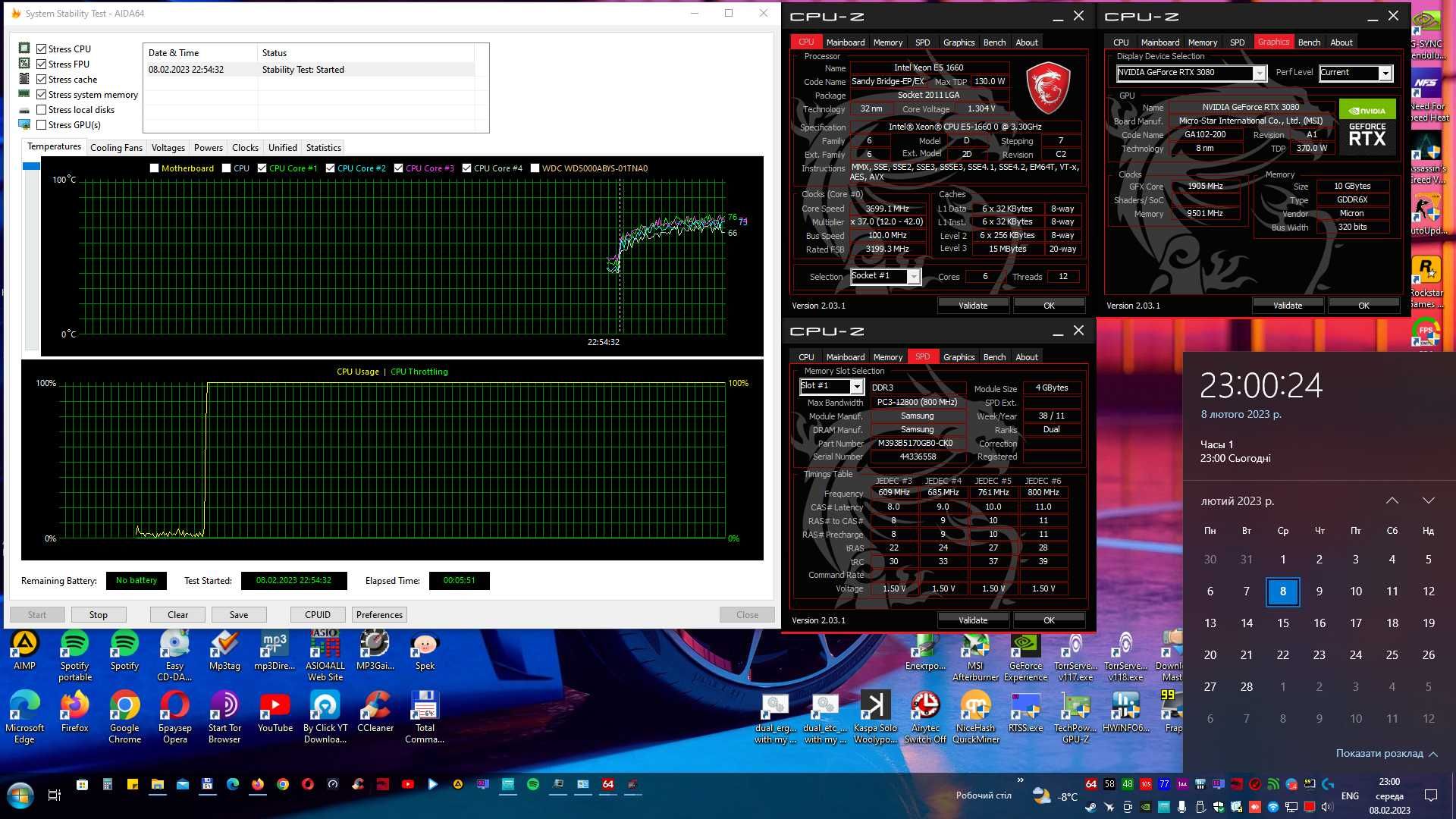This screenshot has height=819, width=1456.
Task: Open Task View on the taskbar
Action: tap(54, 795)
